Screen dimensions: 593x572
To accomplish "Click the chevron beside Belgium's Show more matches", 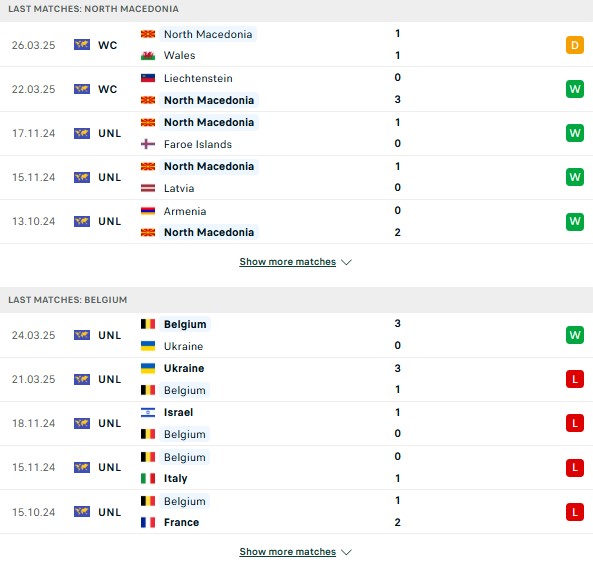I will [x=346, y=552].
